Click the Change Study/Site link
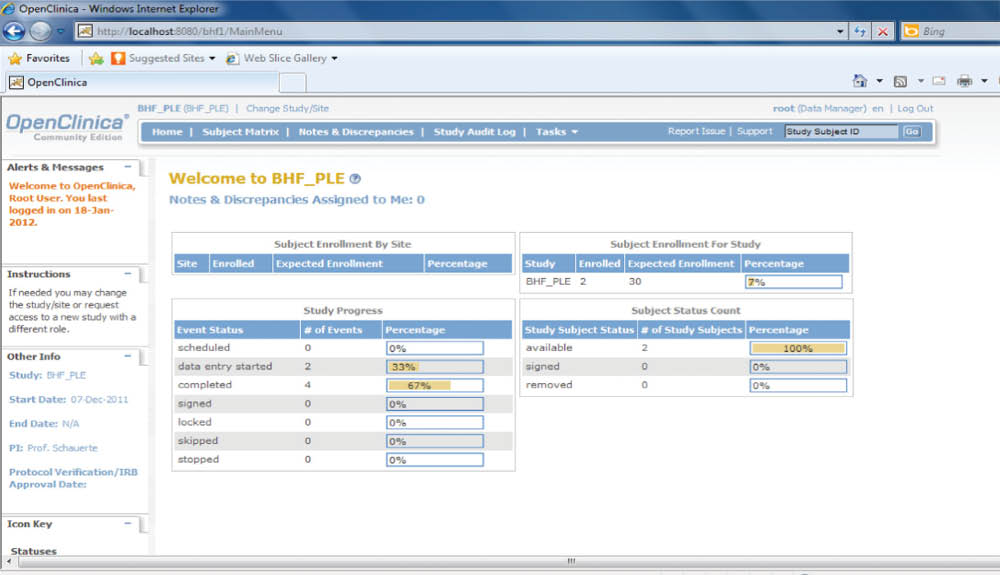This screenshot has height=575, width=1000. coord(287,108)
